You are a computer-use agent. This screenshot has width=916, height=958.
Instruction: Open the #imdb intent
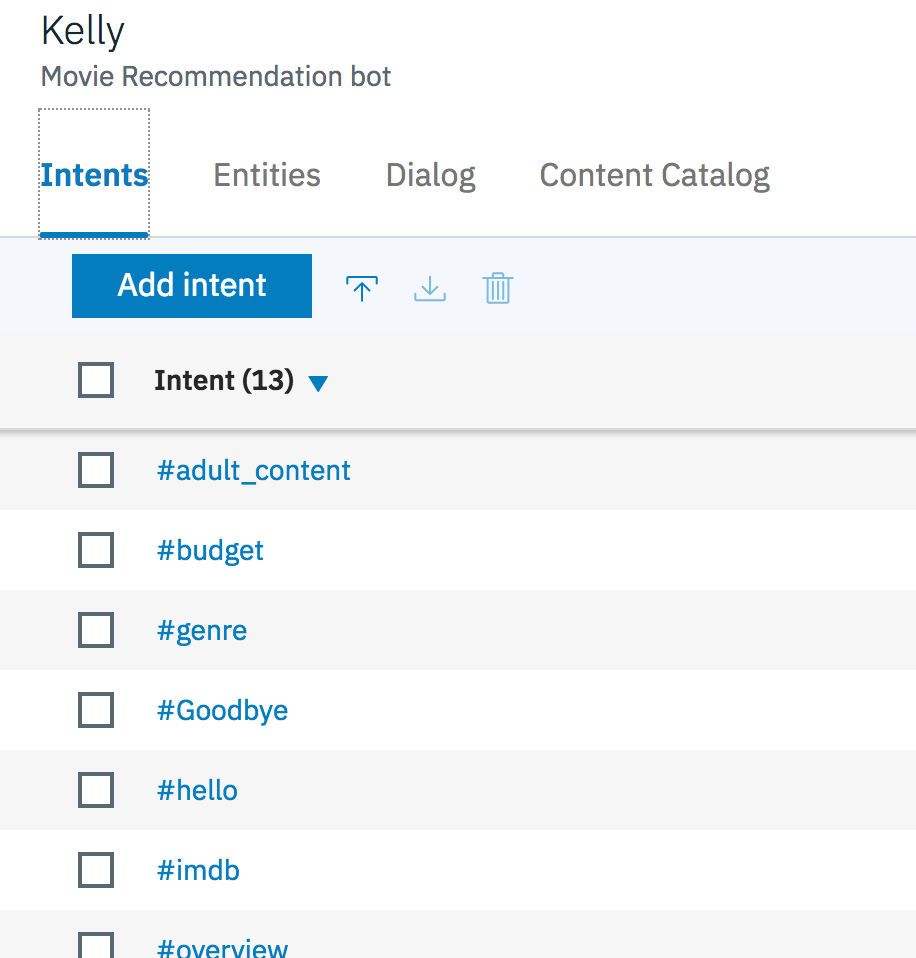click(198, 870)
